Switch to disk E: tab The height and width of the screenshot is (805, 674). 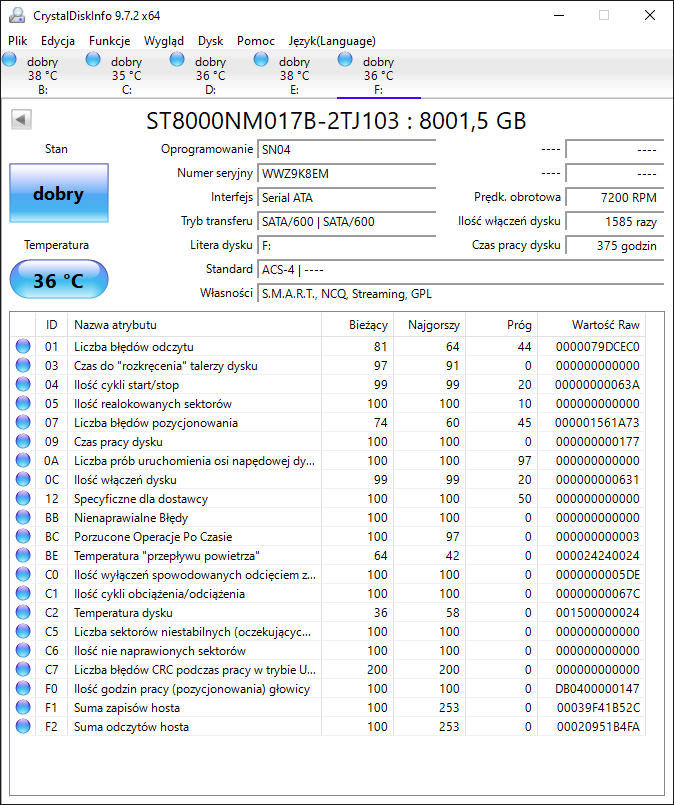pos(295,75)
